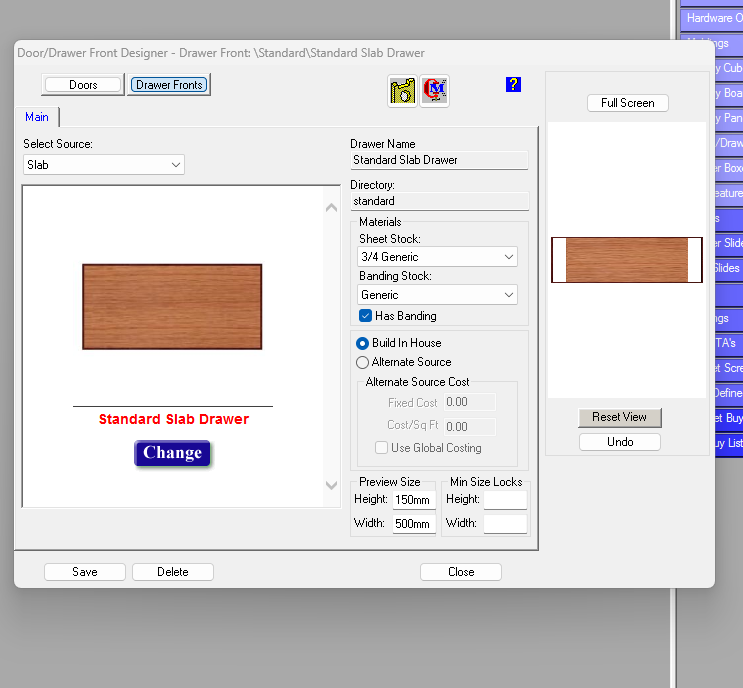Uncheck the Has Banding checkbox
Screen dimensions: 743x688
point(366,316)
